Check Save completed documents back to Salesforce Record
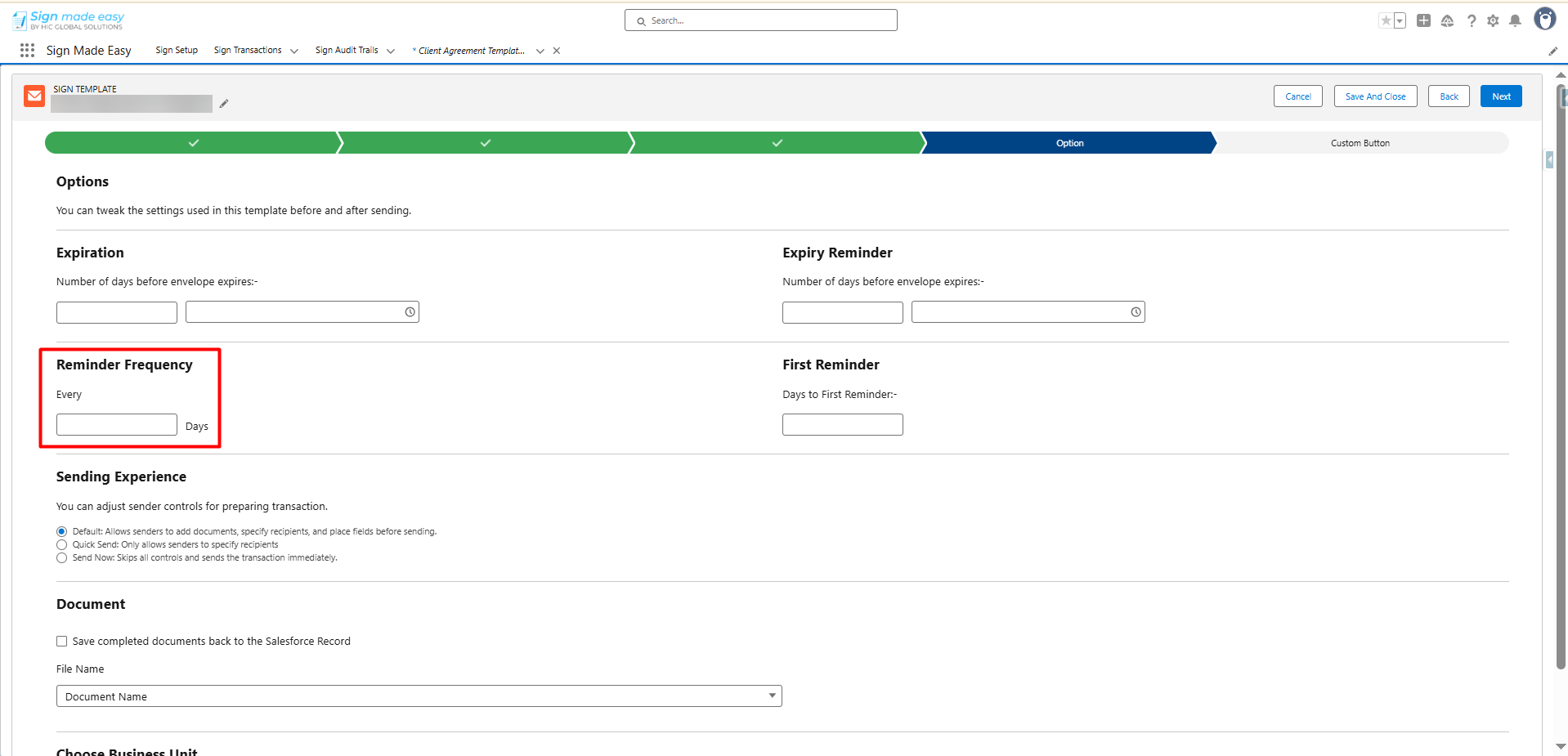 [x=61, y=642]
